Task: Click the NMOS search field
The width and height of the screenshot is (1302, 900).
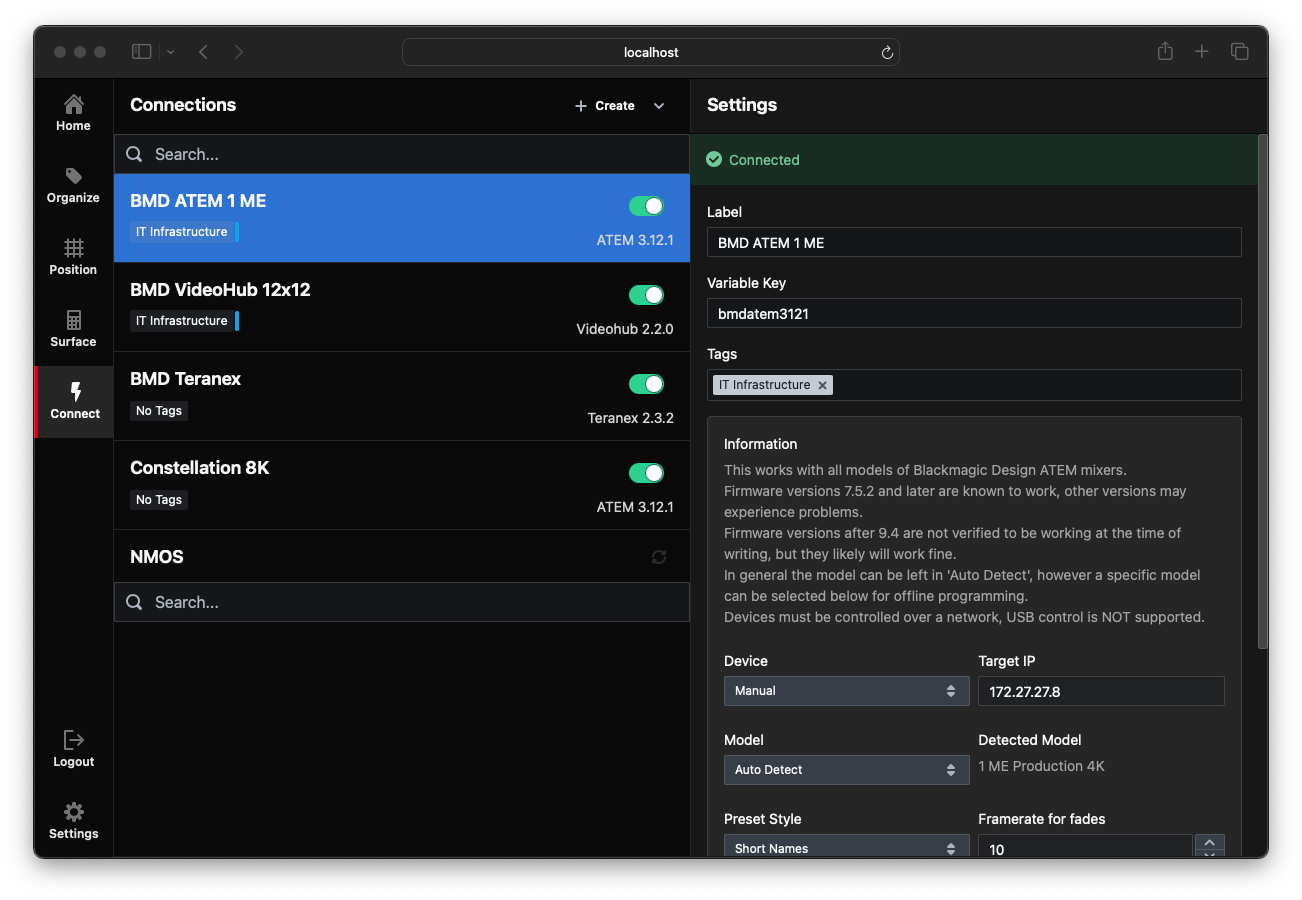Action: click(402, 602)
